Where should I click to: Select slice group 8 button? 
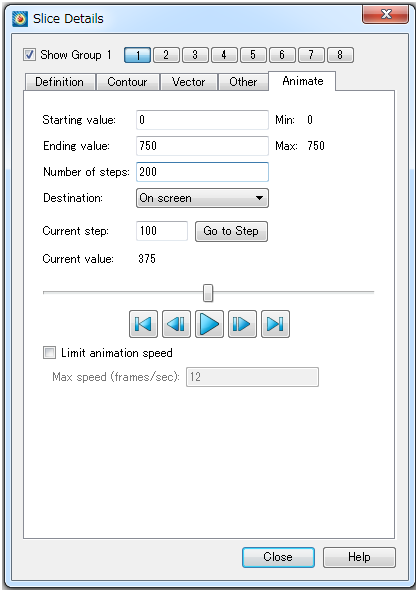click(x=340, y=55)
